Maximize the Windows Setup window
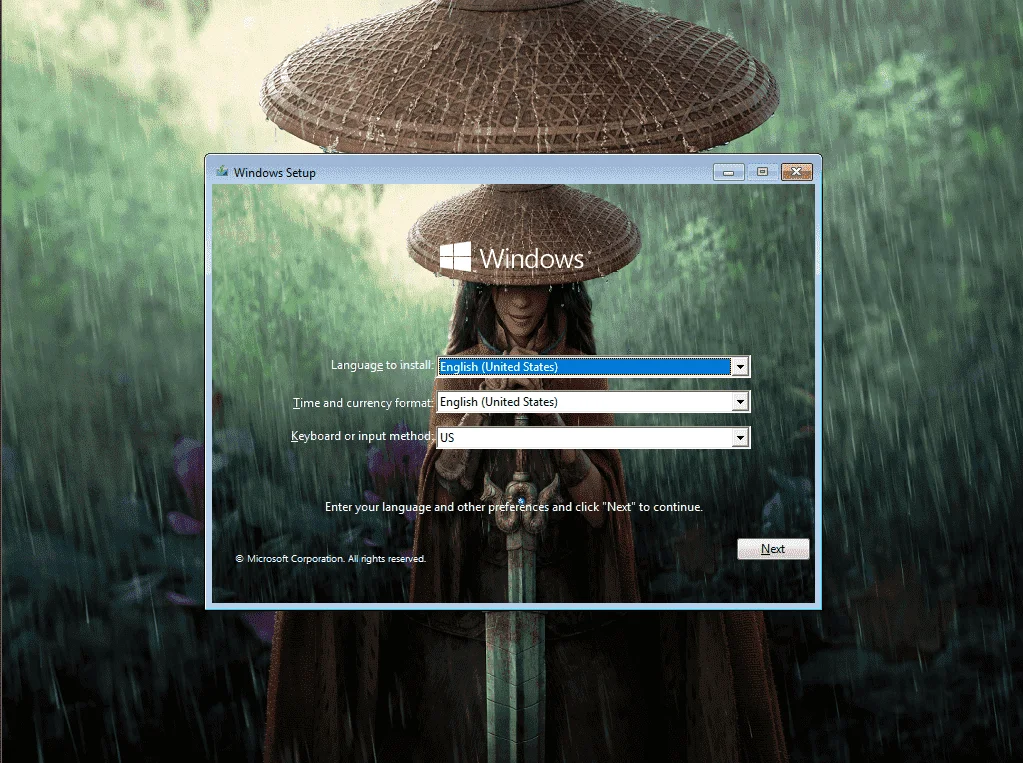This screenshot has height=763, width=1023. pyautogui.click(x=762, y=172)
